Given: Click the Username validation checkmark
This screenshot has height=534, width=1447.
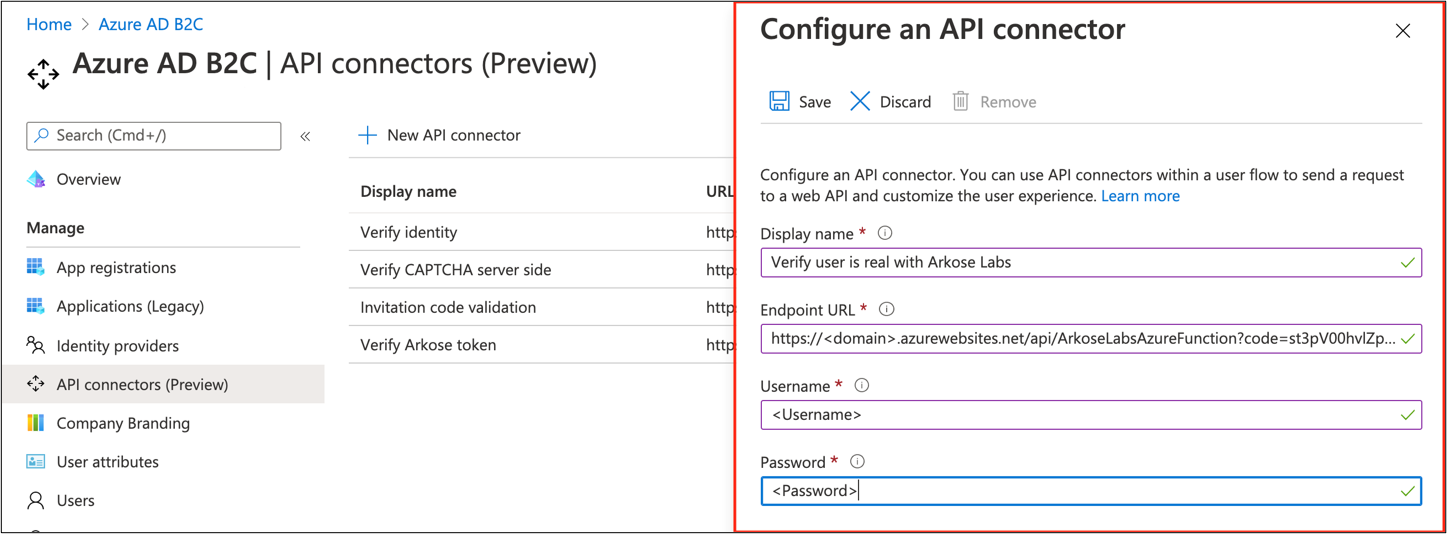Looking at the screenshot, I should point(1407,415).
